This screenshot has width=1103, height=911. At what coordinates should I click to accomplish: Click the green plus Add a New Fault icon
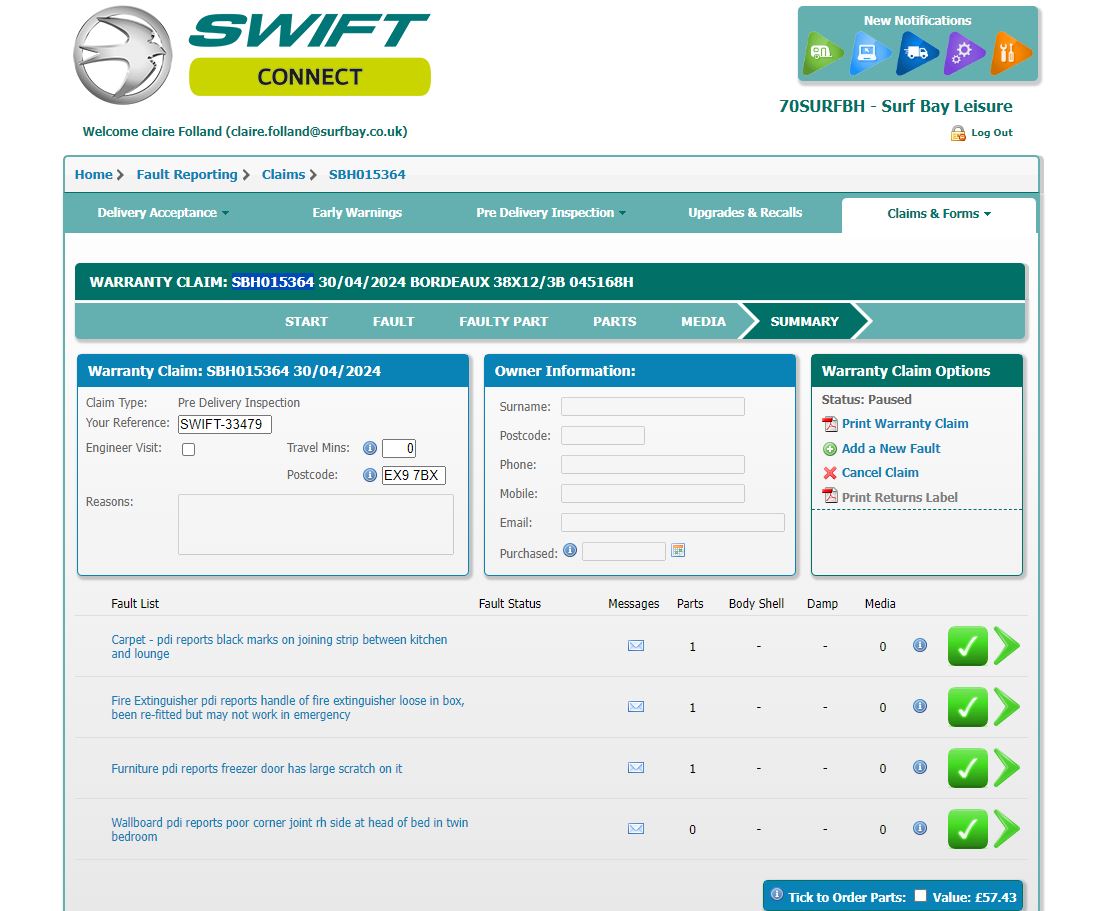(x=830, y=449)
